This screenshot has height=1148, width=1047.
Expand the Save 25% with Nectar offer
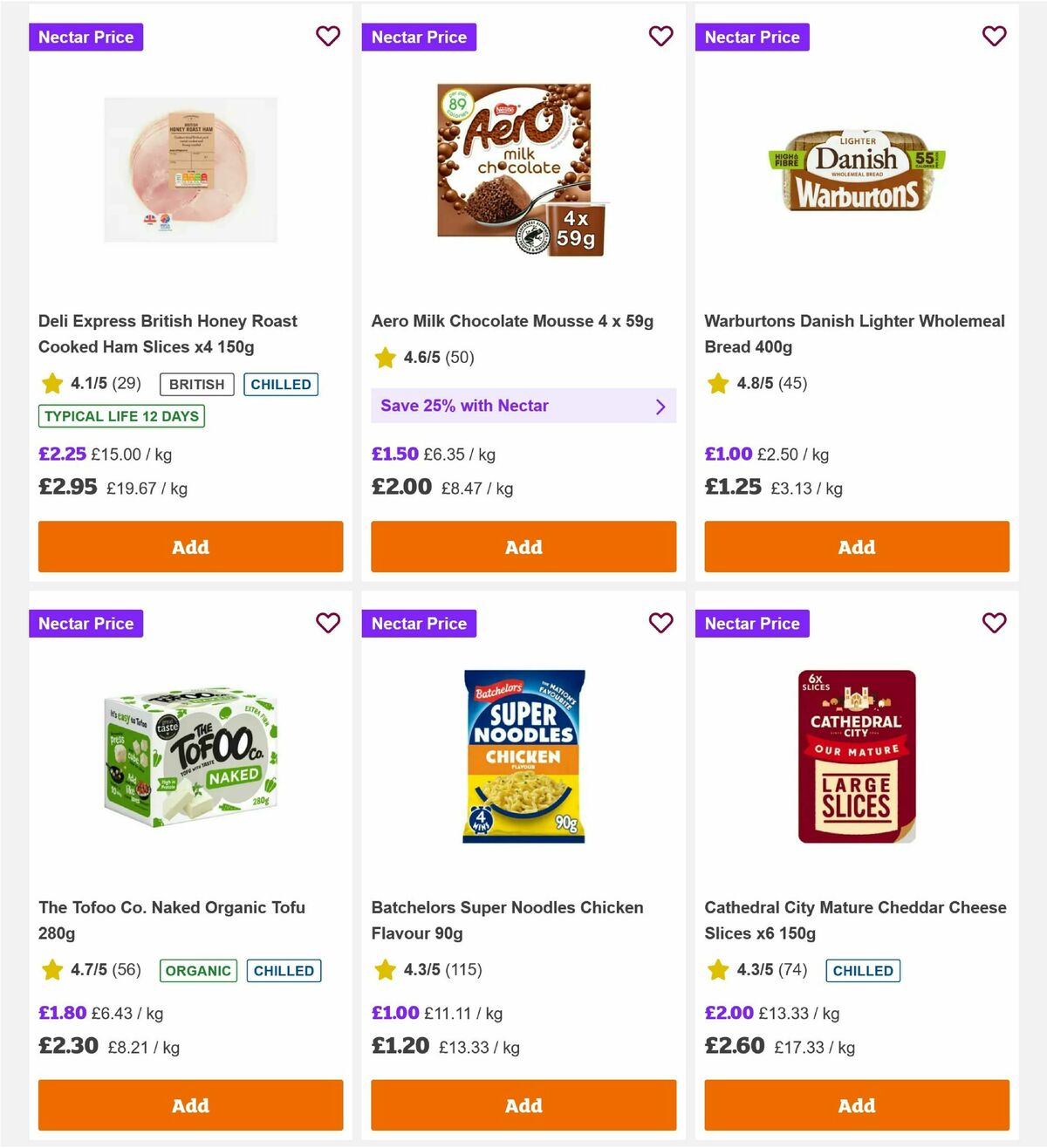(523, 406)
